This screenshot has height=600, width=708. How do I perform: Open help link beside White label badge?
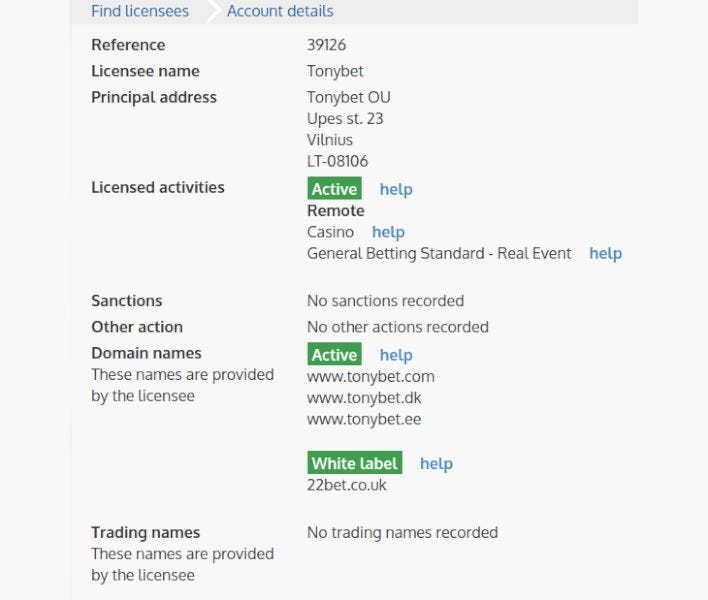(x=436, y=463)
